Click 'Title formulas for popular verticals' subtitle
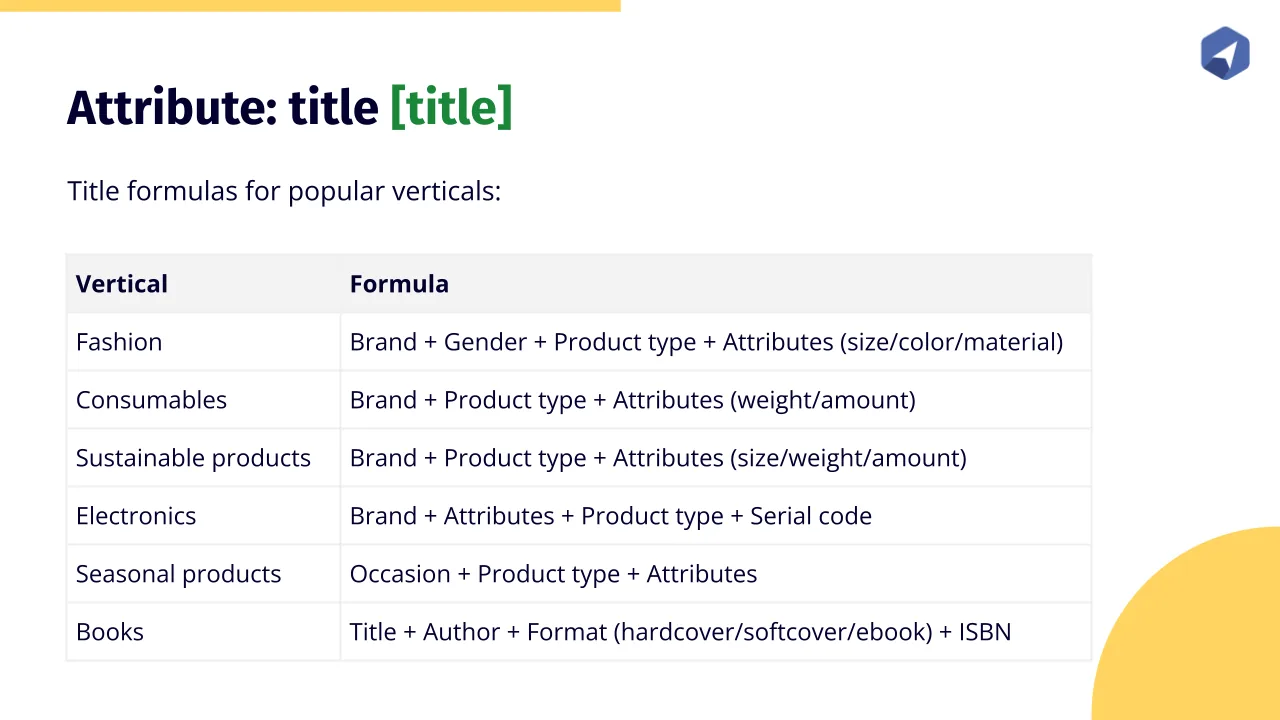The width and height of the screenshot is (1280, 720). point(284,190)
